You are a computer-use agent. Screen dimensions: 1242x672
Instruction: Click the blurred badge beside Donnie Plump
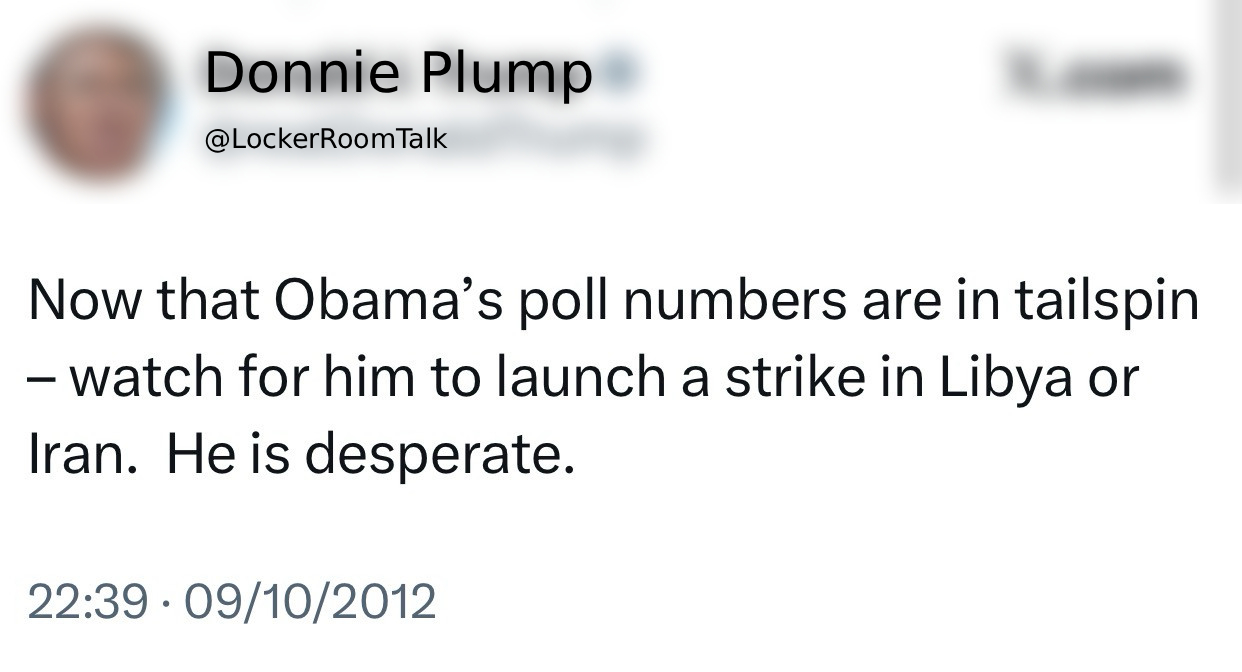click(x=621, y=72)
